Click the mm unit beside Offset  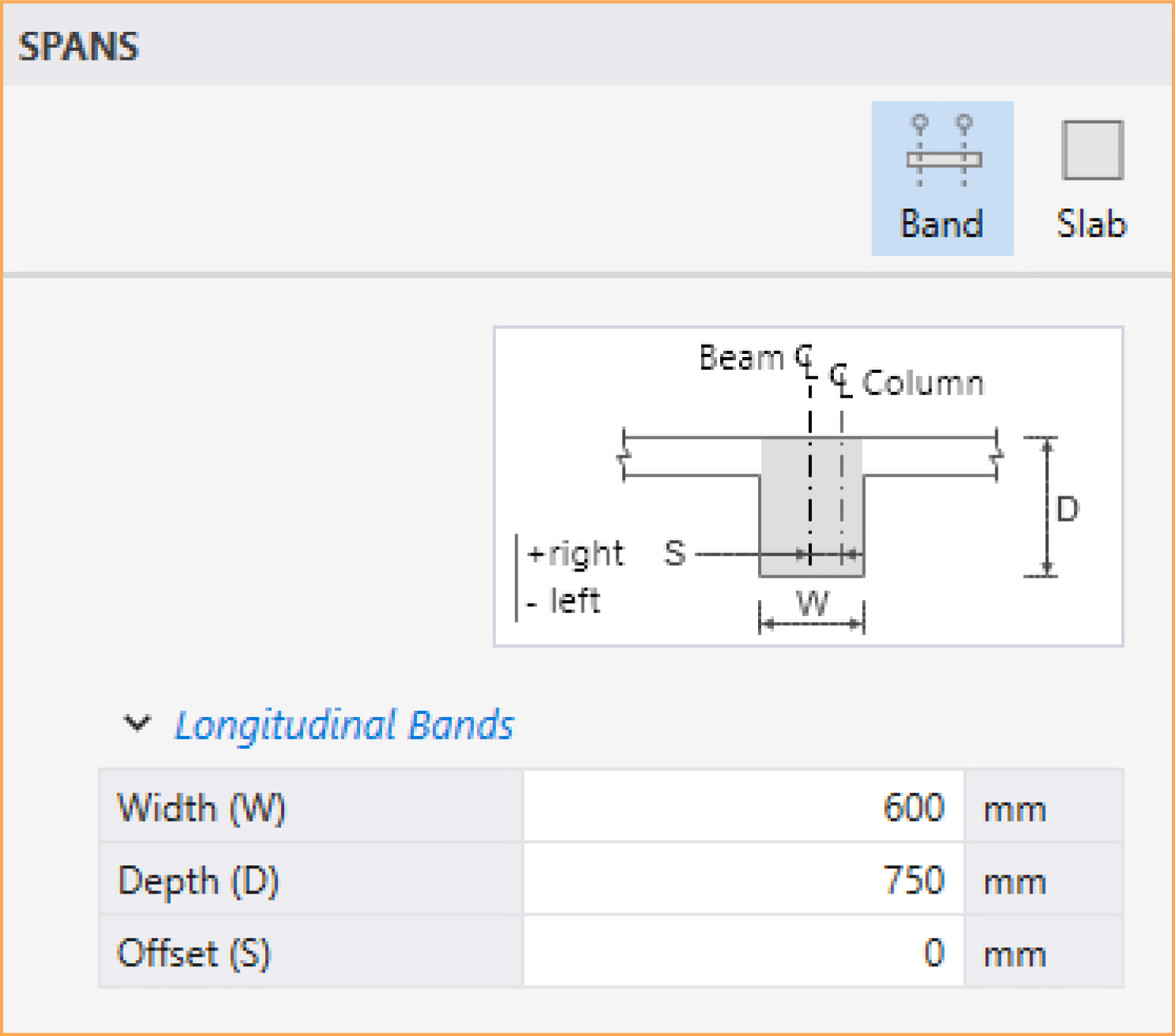pos(1014,955)
